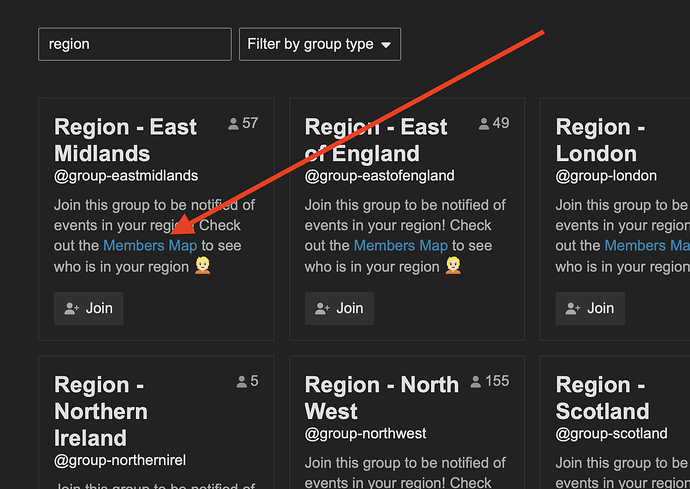Open Members Map link in East Midlands card
This screenshot has height=489, width=690.
click(150, 246)
